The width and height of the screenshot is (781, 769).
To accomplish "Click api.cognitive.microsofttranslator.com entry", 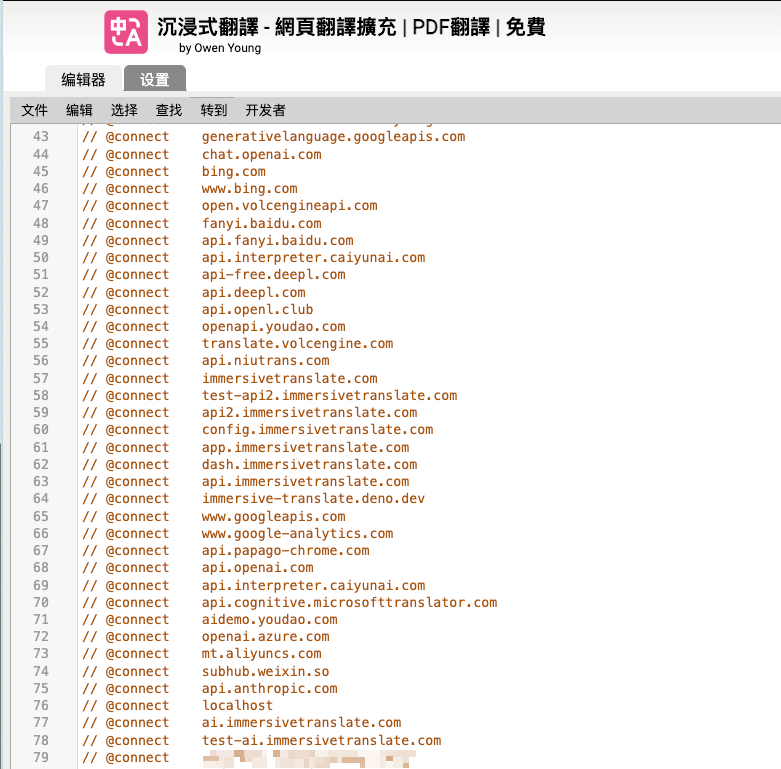I will pos(349,602).
